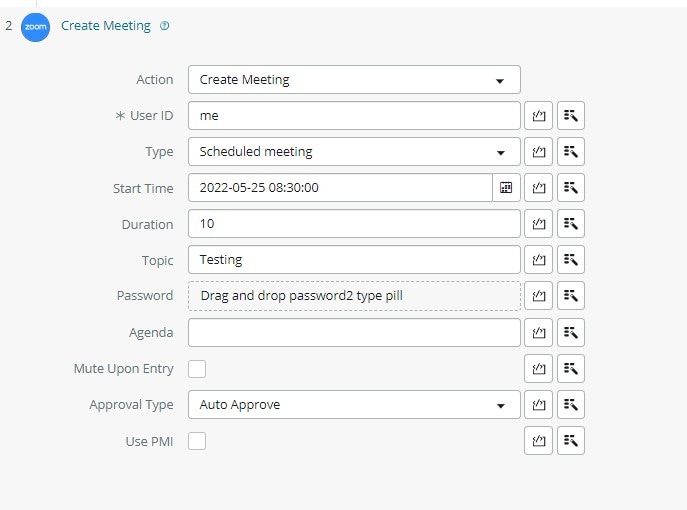The height and width of the screenshot is (510, 687).
Task: Click the Duration field showing 10
Action: click(x=354, y=224)
